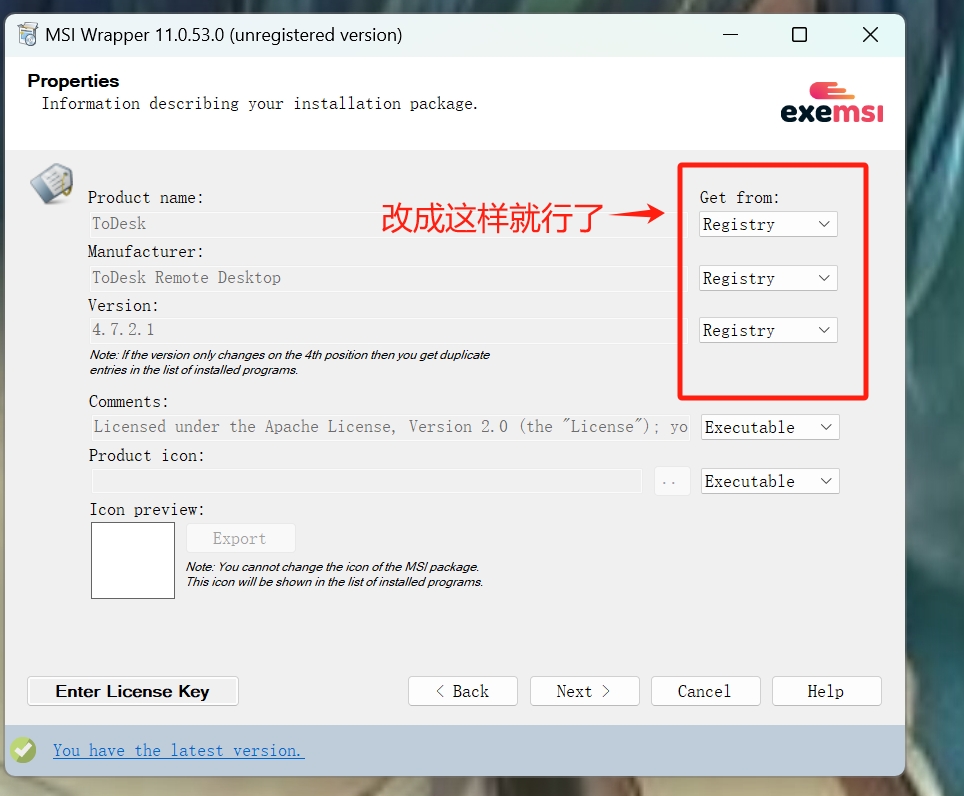Open the Comments source dropdown
The width and height of the screenshot is (964, 796).
(770, 427)
